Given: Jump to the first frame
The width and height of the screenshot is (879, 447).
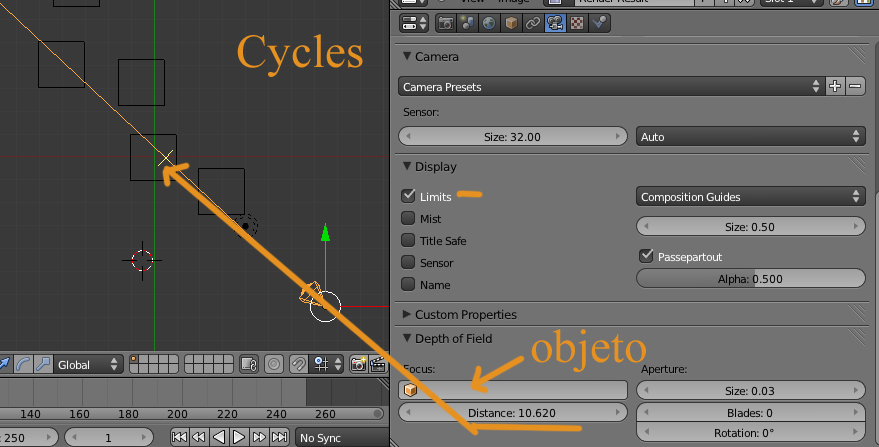Looking at the screenshot, I should [179, 437].
